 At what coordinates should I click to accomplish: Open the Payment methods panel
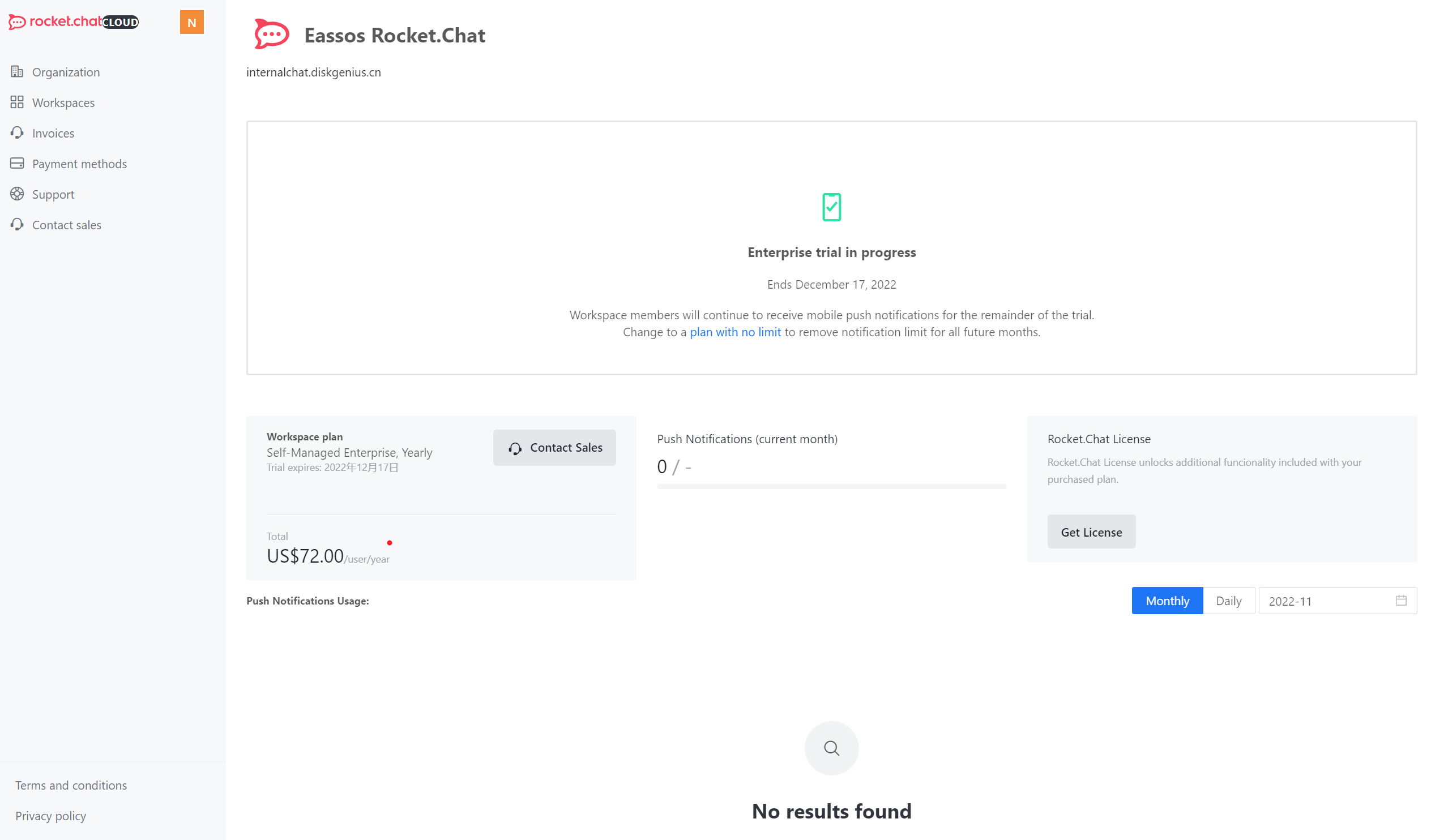79,164
